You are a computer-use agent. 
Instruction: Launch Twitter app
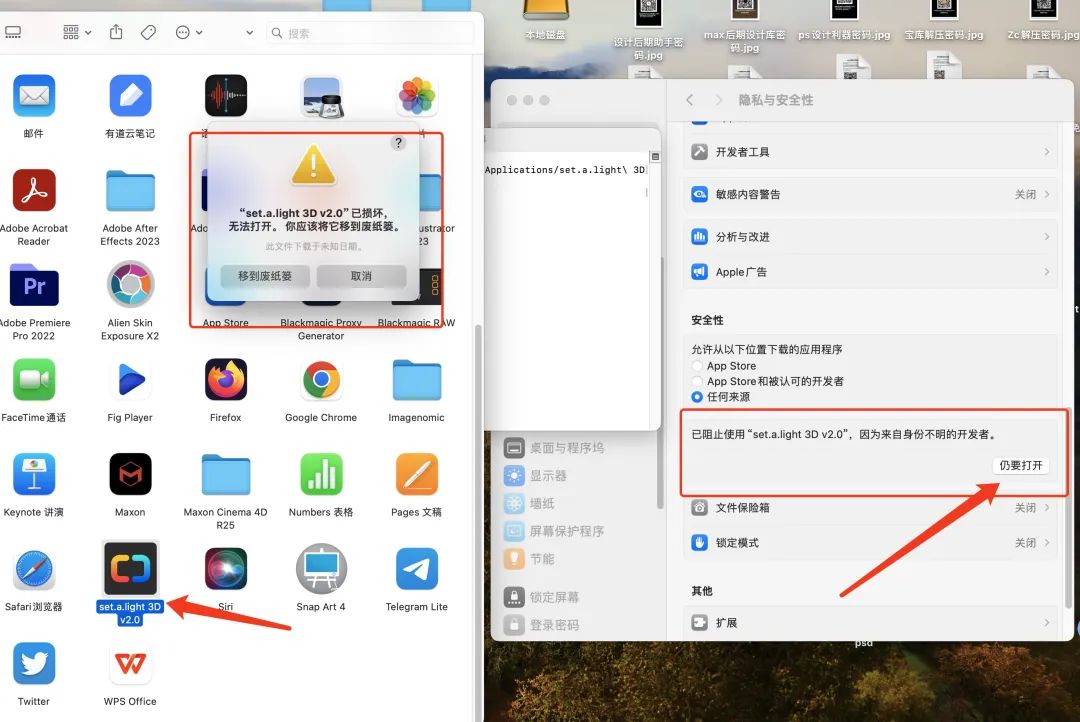click(34, 663)
